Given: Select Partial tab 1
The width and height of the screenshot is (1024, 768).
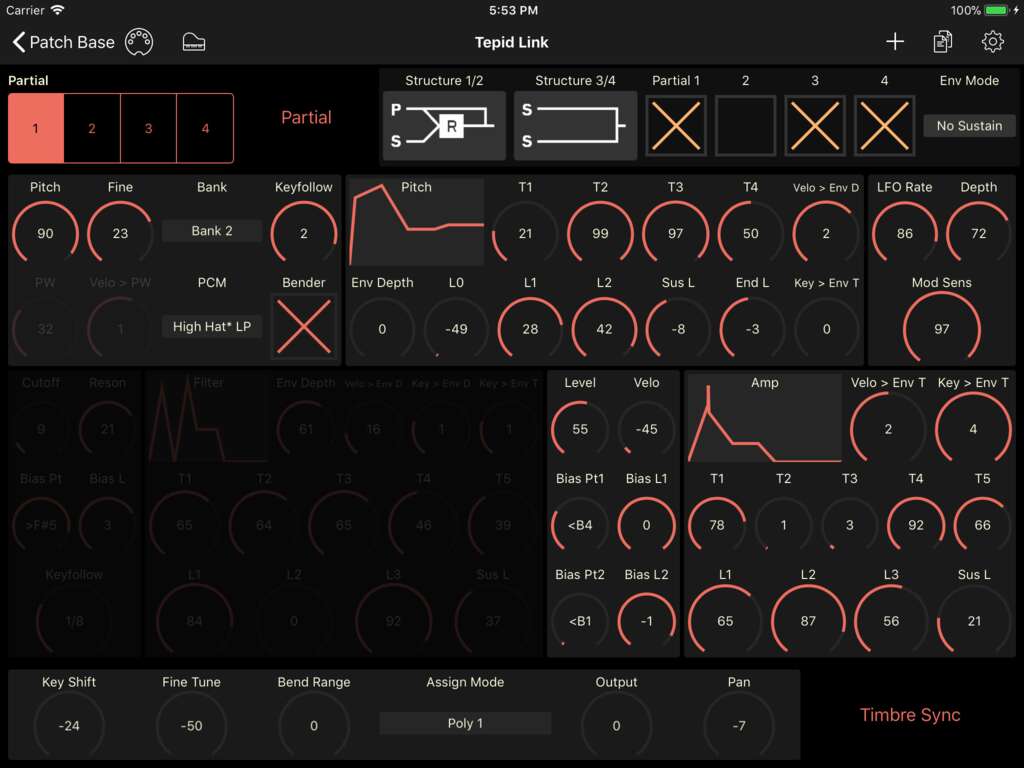Looking at the screenshot, I should pyautogui.click(x=36, y=128).
